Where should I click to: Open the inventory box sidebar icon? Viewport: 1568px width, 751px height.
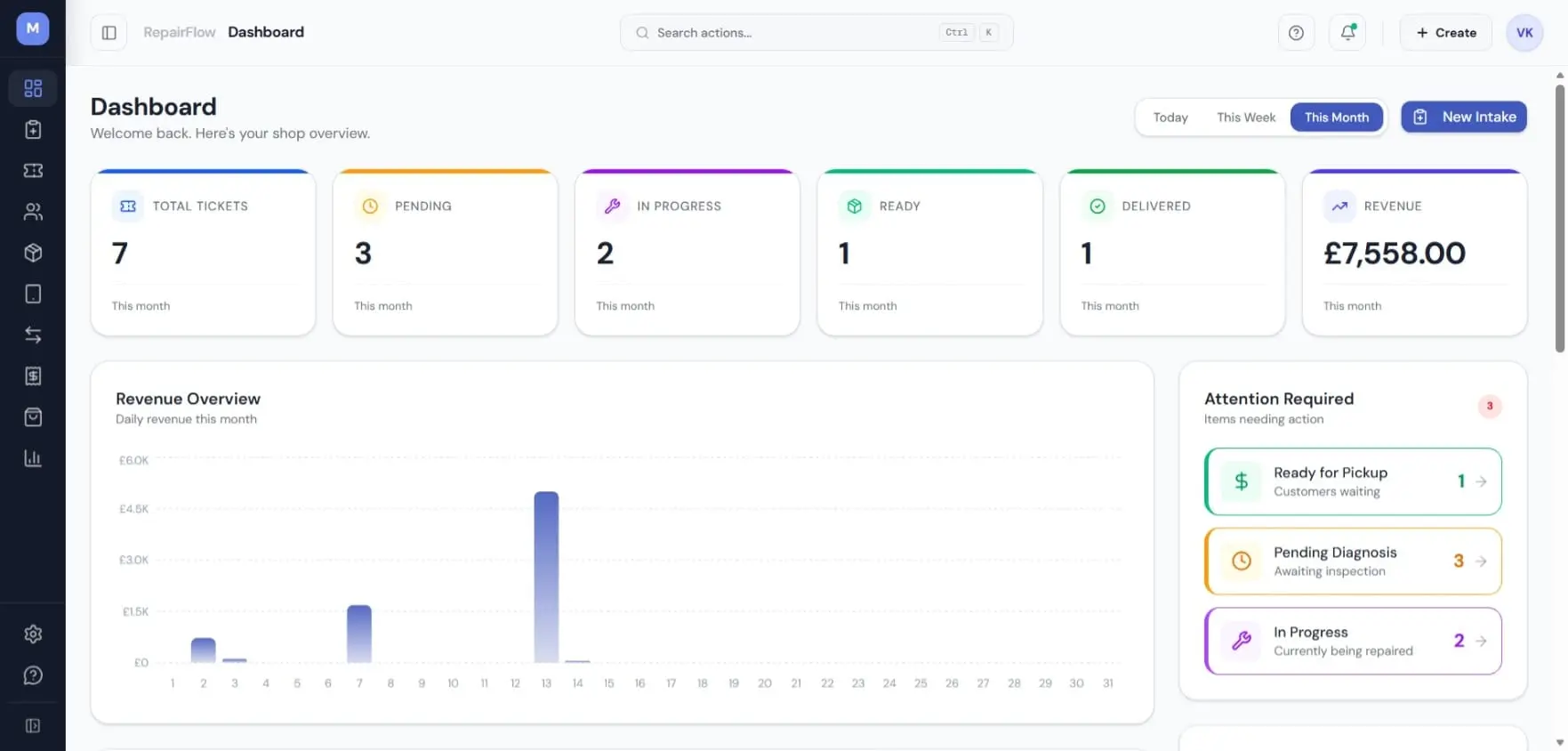click(x=33, y=253)
